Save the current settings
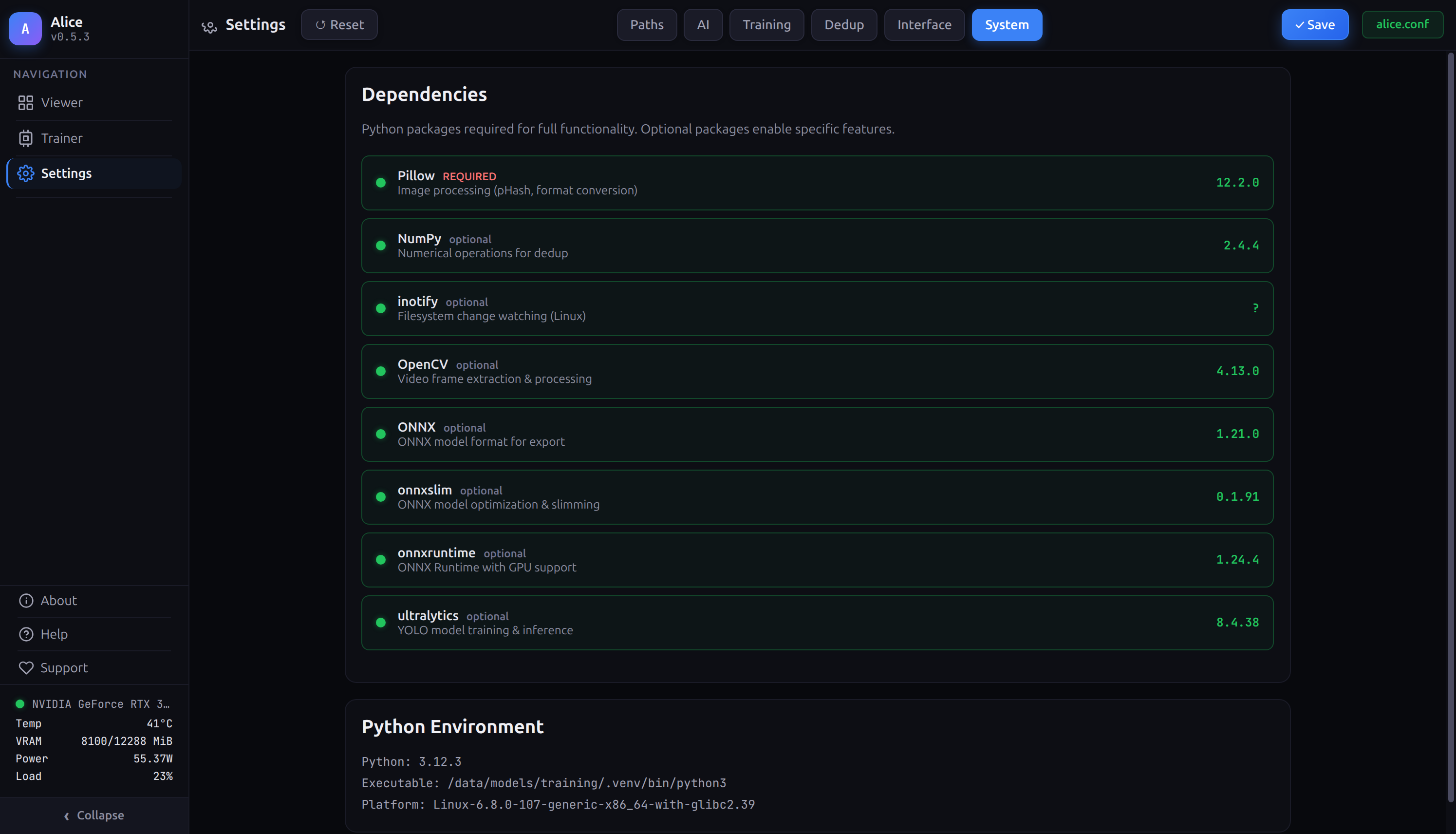This screenshot has height=834, width=1456. coord(1315,25)
